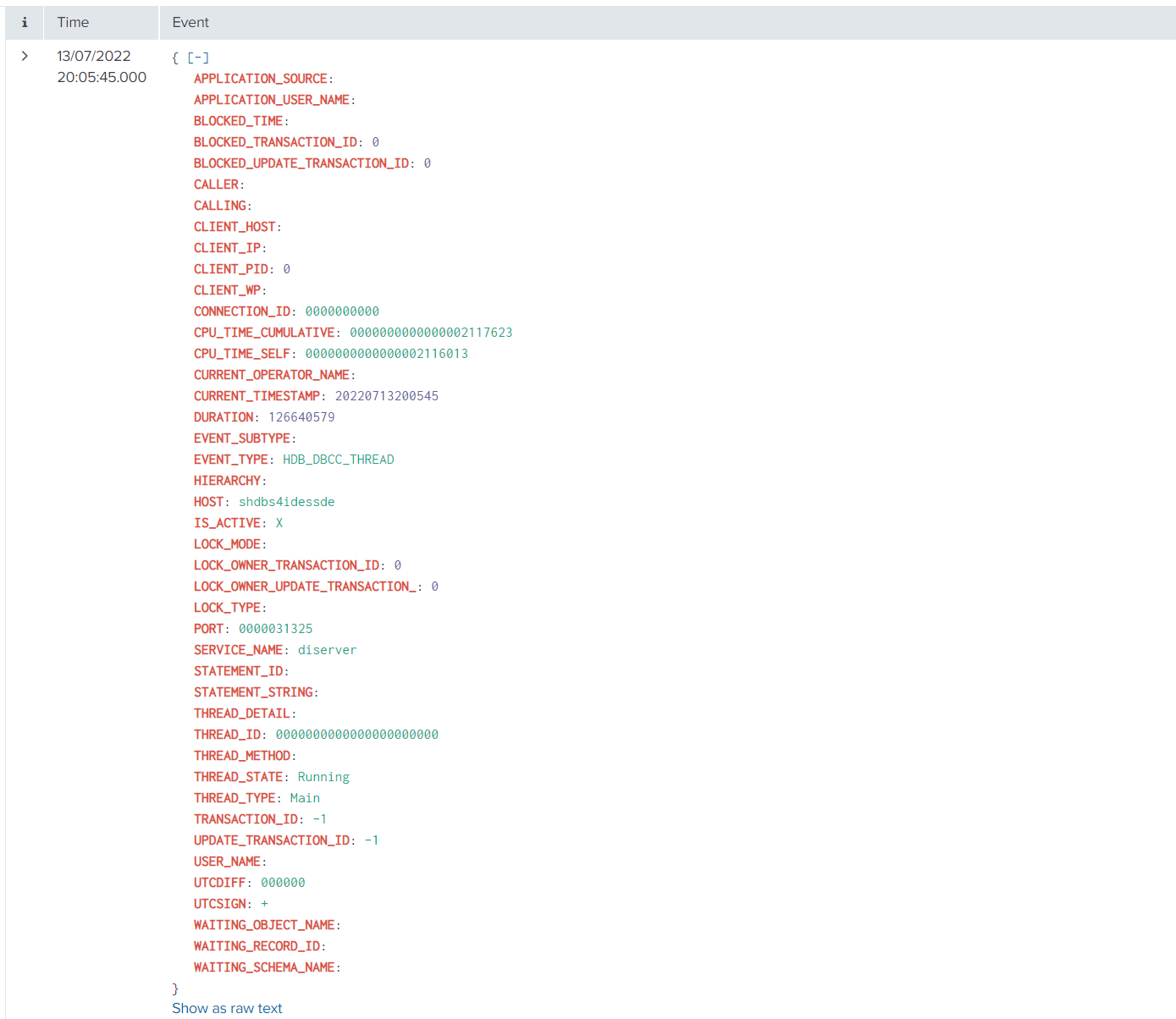The width and height of the screenshot is (1176, 1019).
Task: Select CPU_TIME_SELF value ending in 2116013
Action: pos(386,354)
